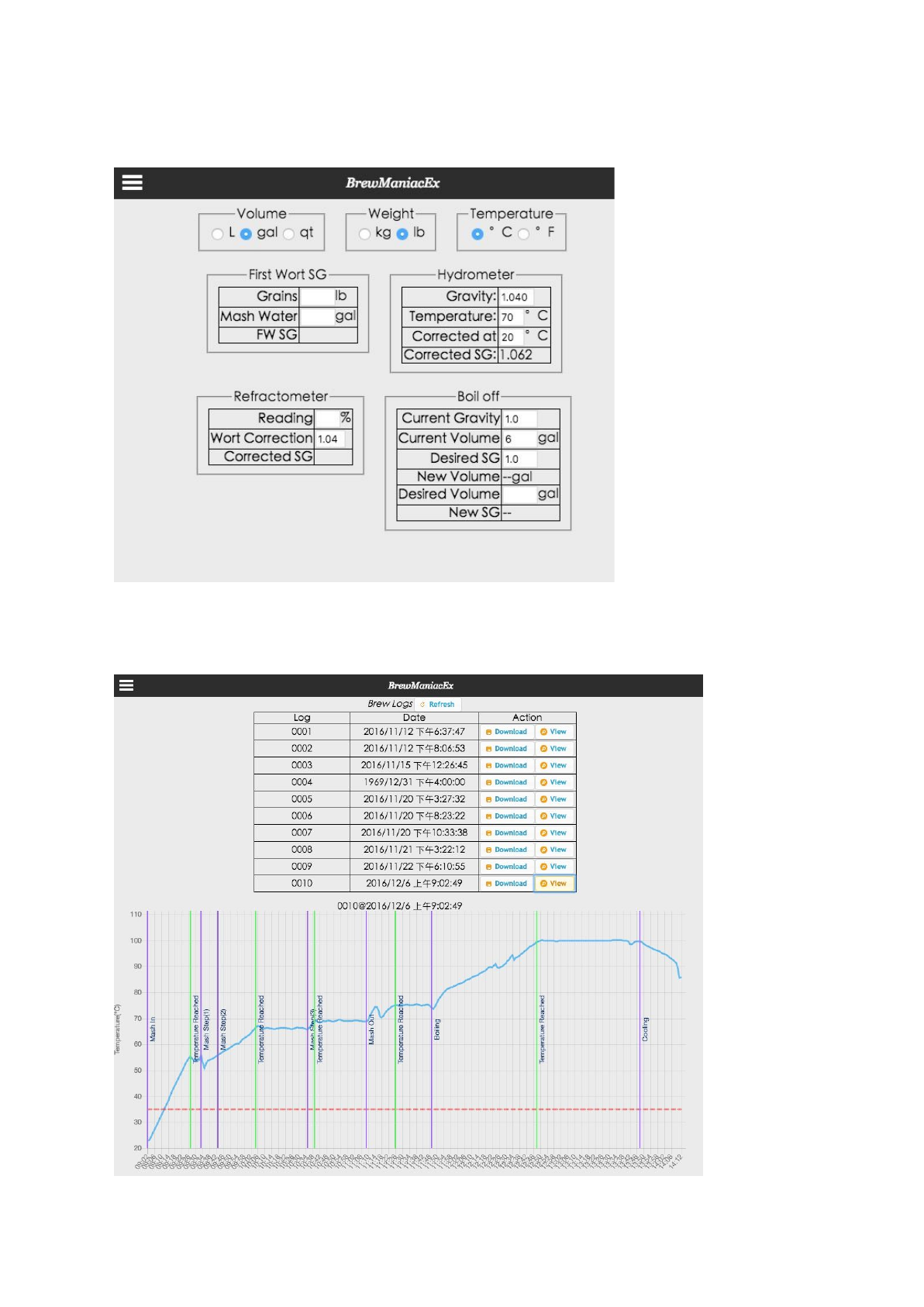
Task: View log 0004
Action: (x=553, y=783)
